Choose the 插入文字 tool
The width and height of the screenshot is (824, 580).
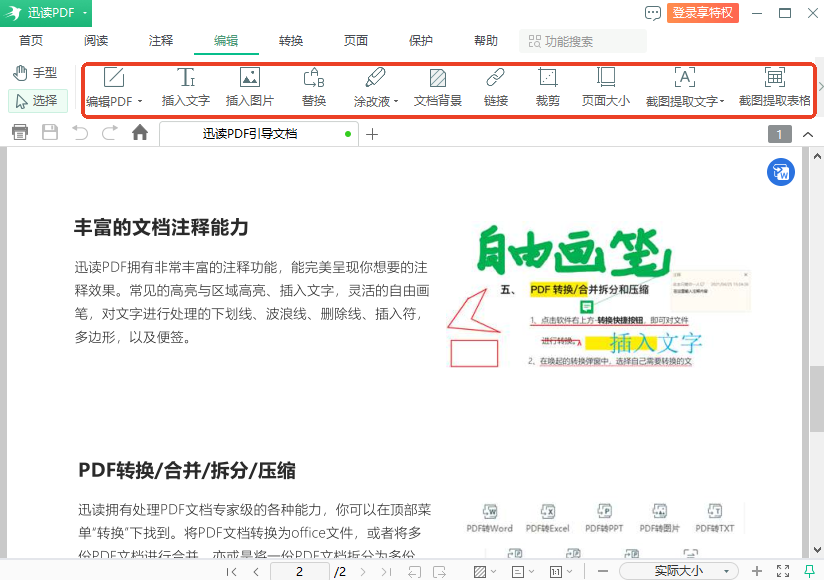click(x=186, y=88)
